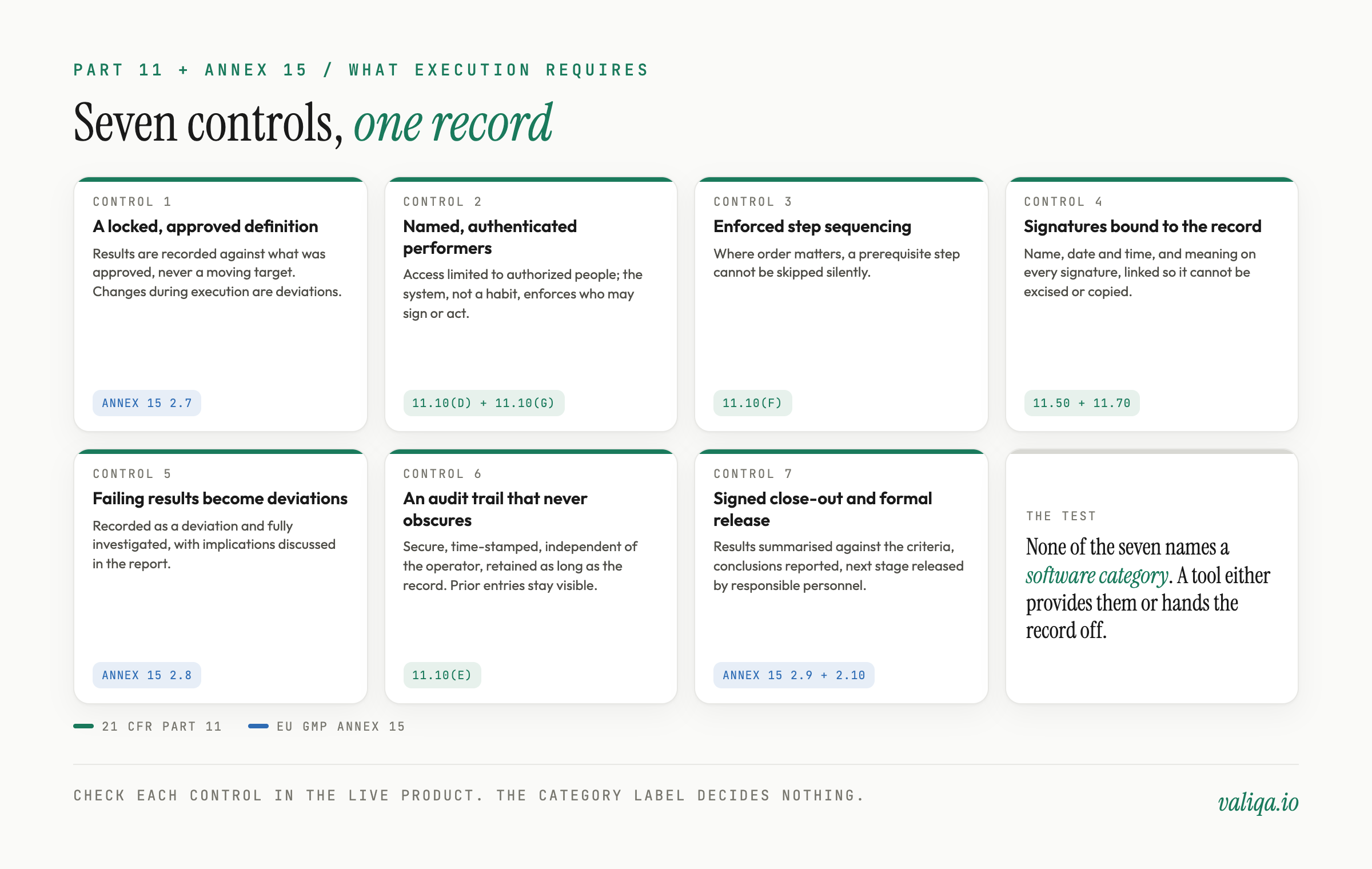Image resolution: width=1372 pixels, height=869 pixels.
Task: Select the 11.10(F) reference tag
Action: [x=752, y=403]
